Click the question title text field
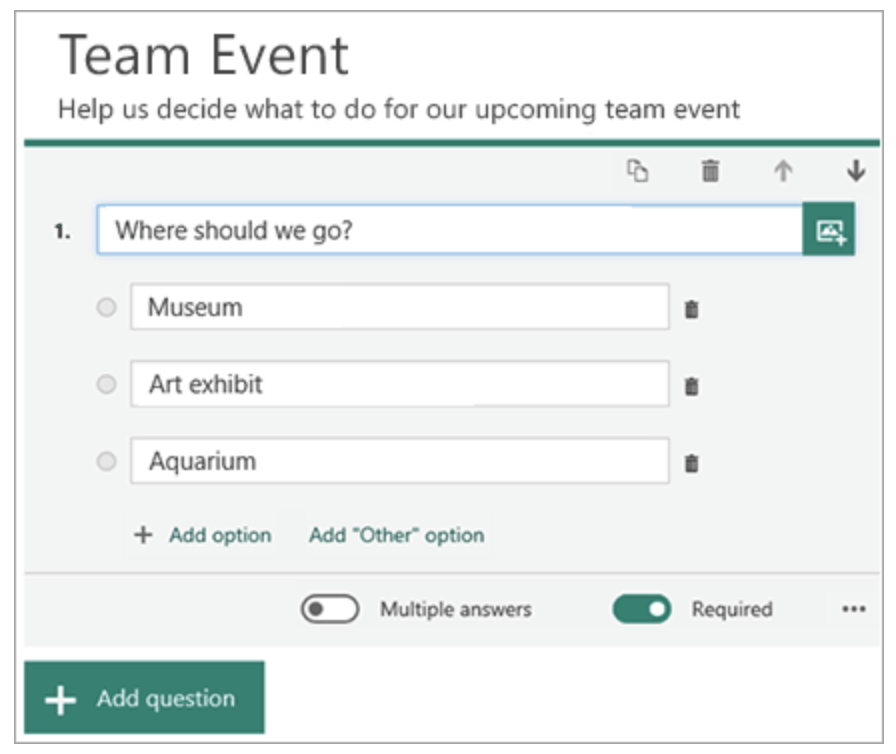 coord(450,231)
